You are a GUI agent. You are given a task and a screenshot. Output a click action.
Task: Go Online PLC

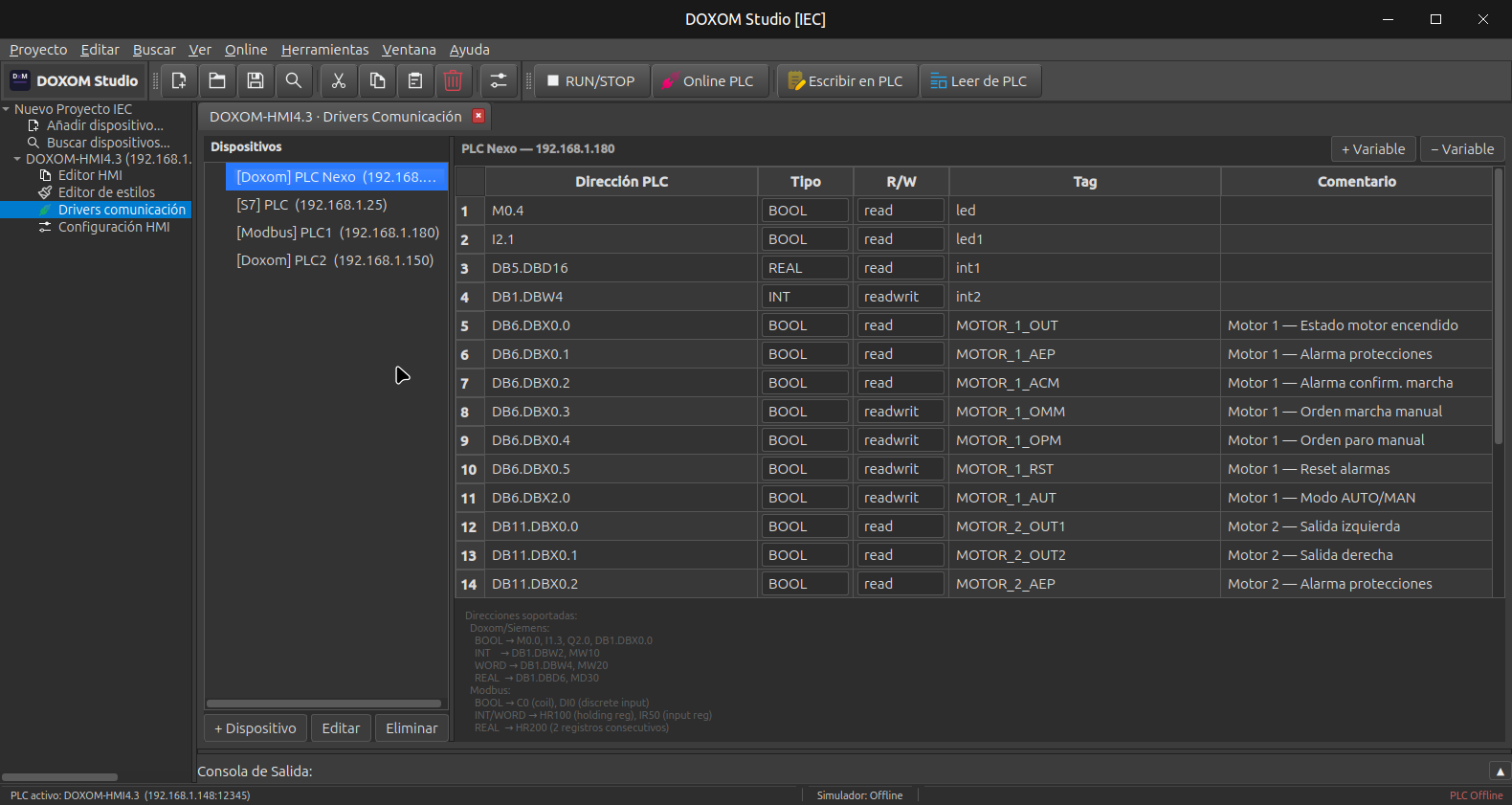709,81
